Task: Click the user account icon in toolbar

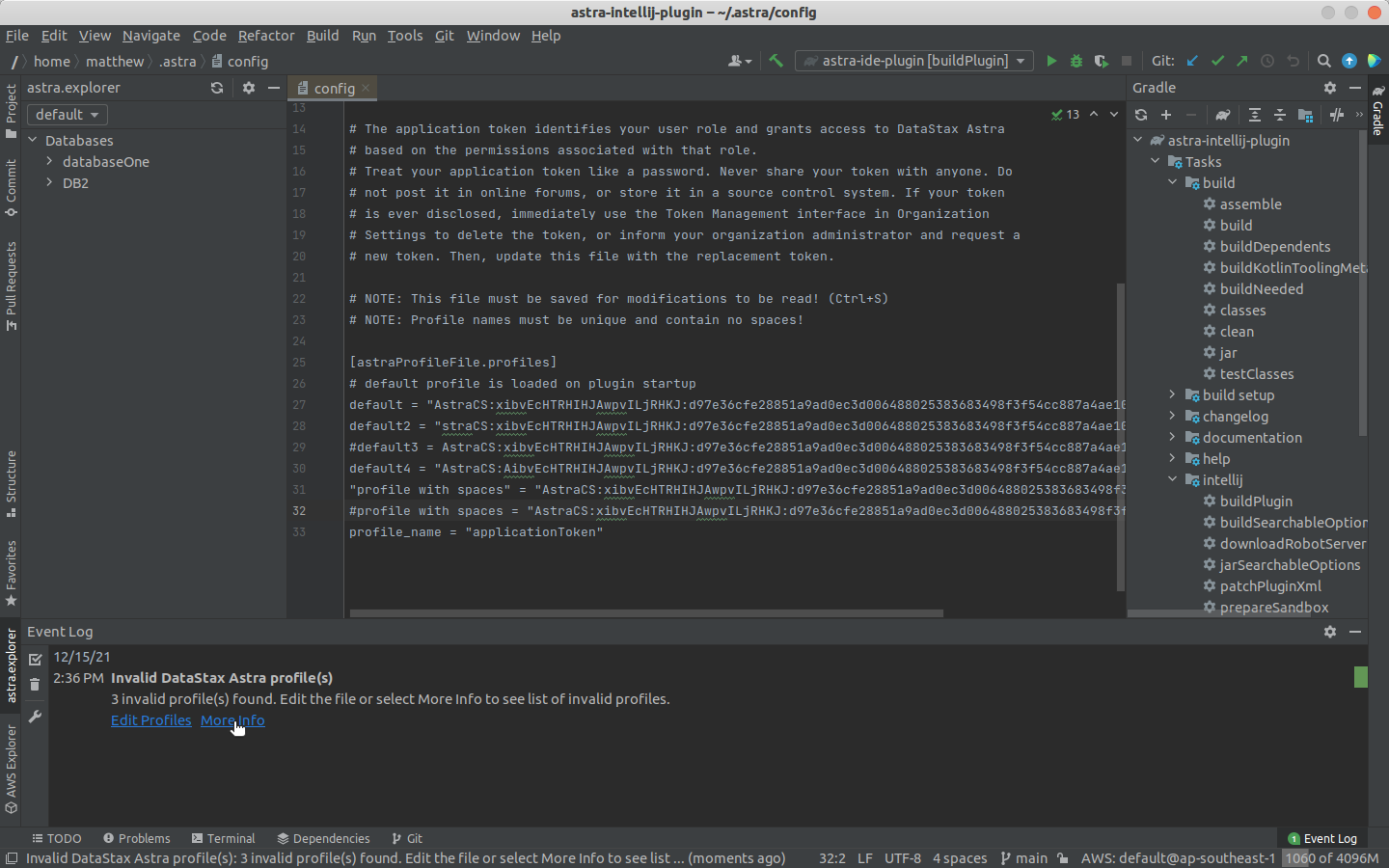Action: [x=740, y=61]
